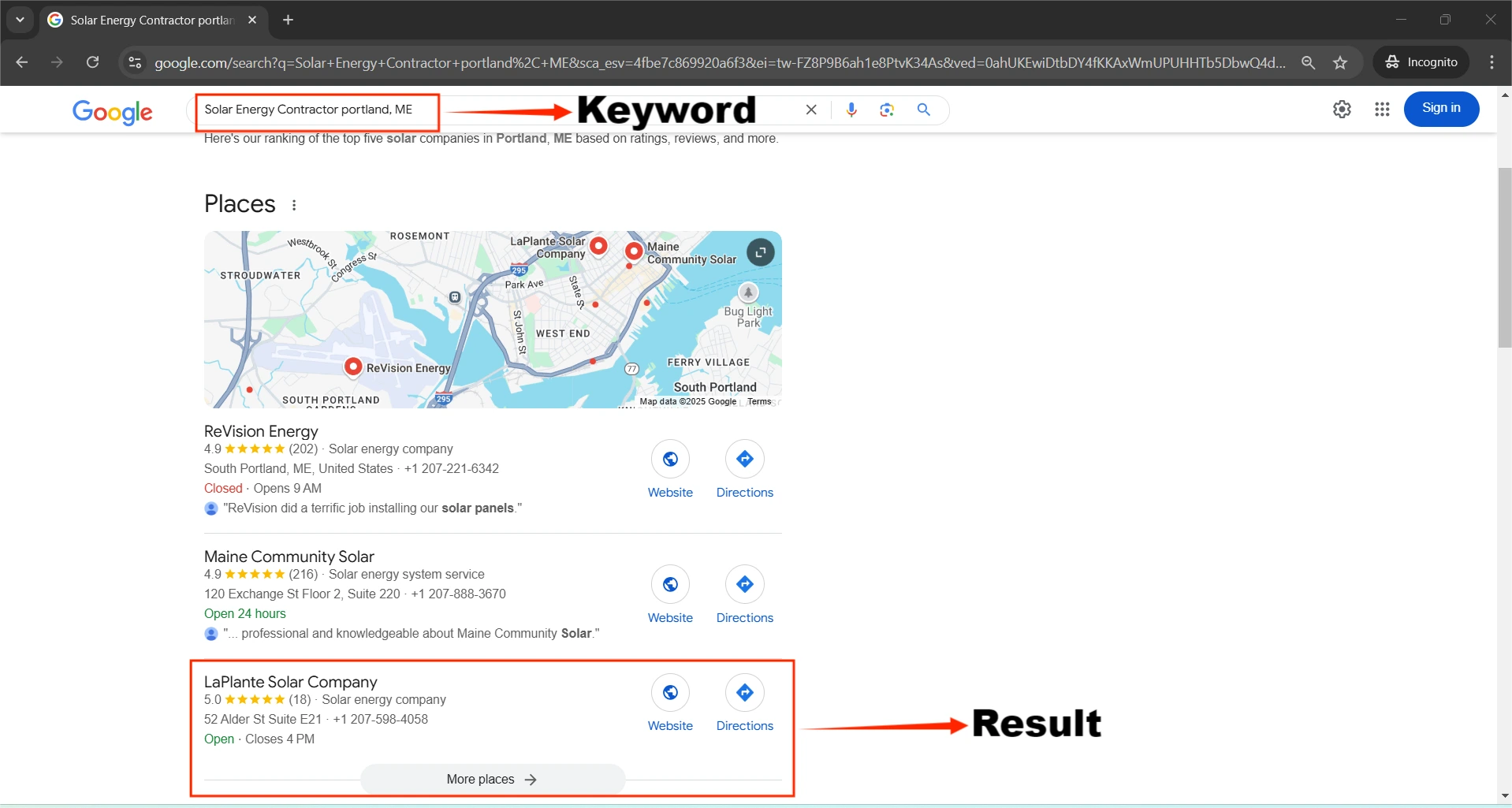Image resolution: width=1512 pixels, height=808 pixels.
Task: Click the More places button
Action: coord(493,779)
